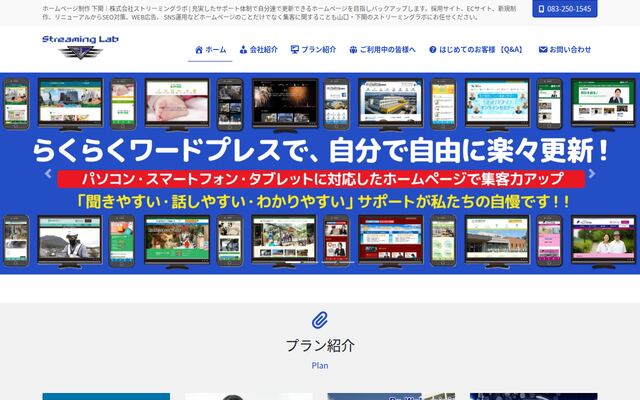Call the 083-250-1545 phone number button
The width and height of the screenshot is (640, 400).
point(565,9)
